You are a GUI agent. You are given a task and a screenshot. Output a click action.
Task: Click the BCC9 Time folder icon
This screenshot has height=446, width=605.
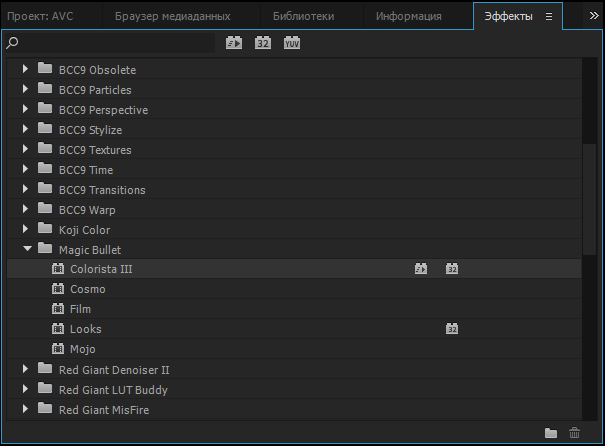tap(45, 169)
